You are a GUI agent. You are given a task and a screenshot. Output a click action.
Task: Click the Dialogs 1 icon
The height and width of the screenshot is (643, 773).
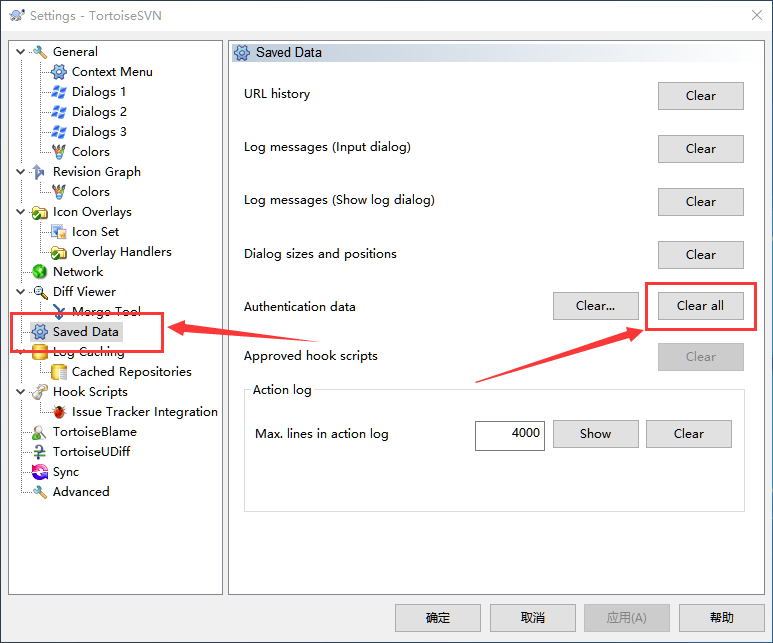59,92
